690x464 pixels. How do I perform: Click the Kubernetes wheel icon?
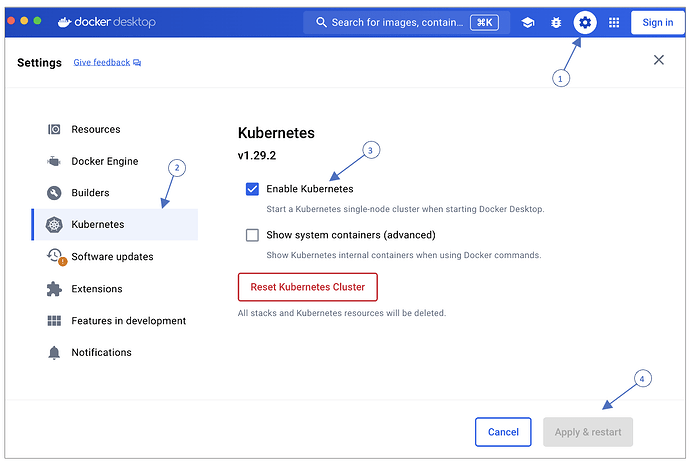(x=54, y=225)
